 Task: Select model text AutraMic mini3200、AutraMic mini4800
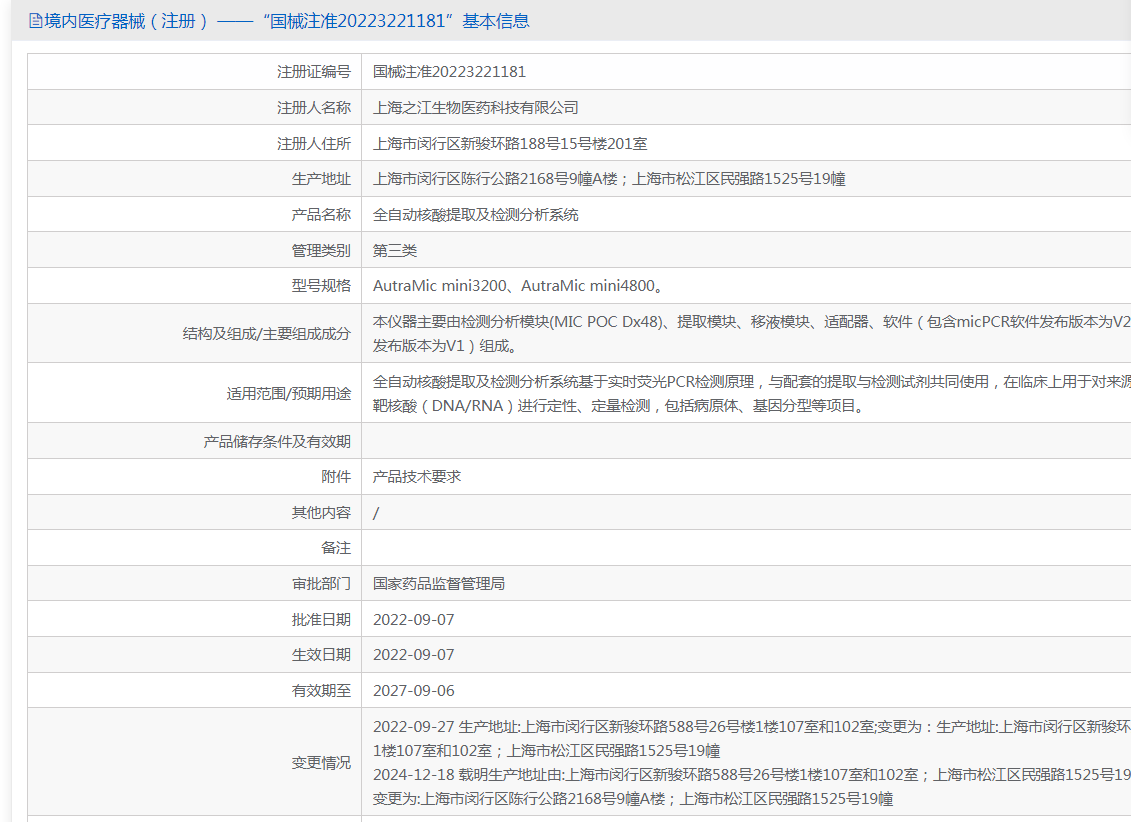(x=518, y=286)
